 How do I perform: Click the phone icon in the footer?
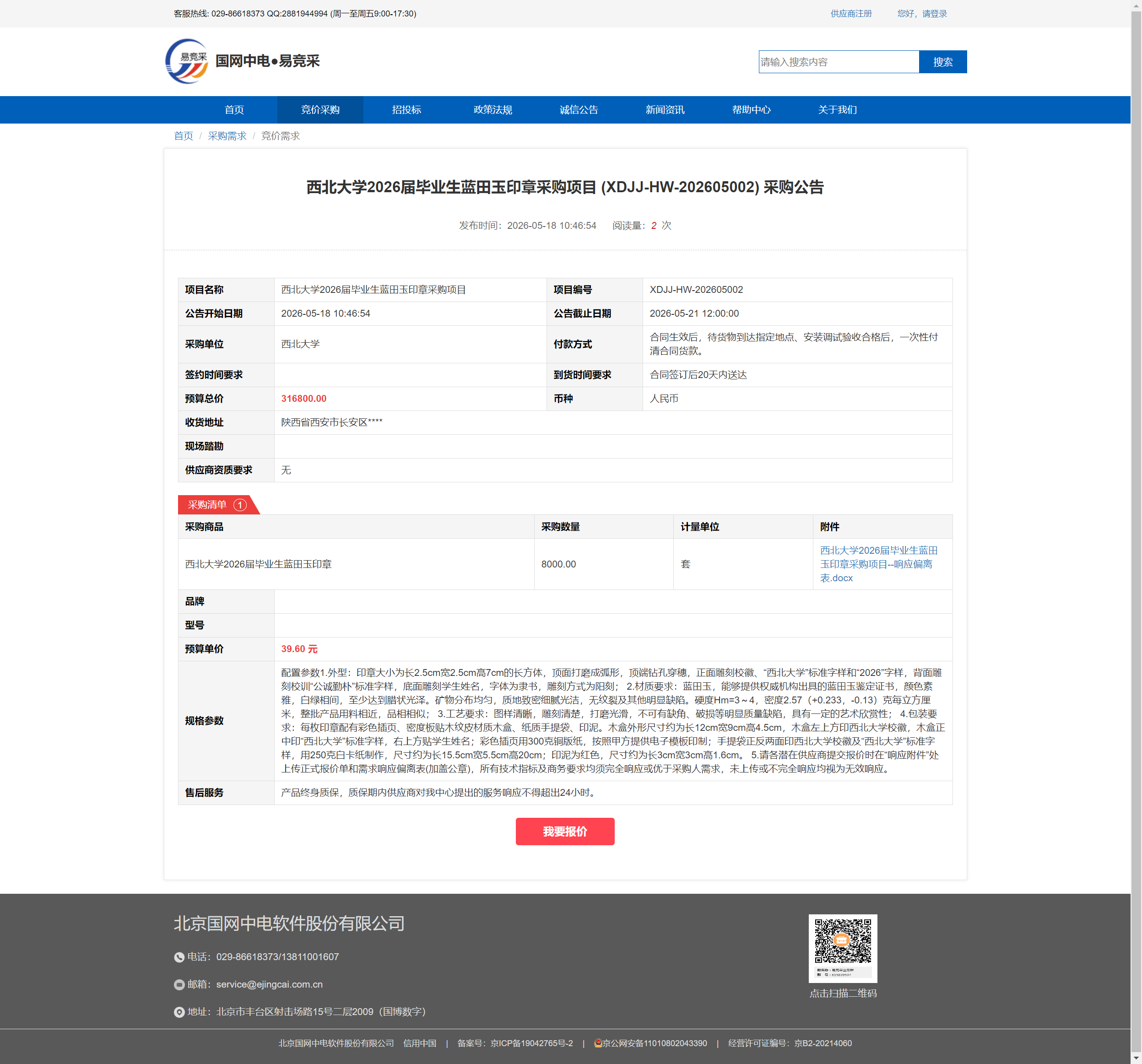click(x=179, y=957)
